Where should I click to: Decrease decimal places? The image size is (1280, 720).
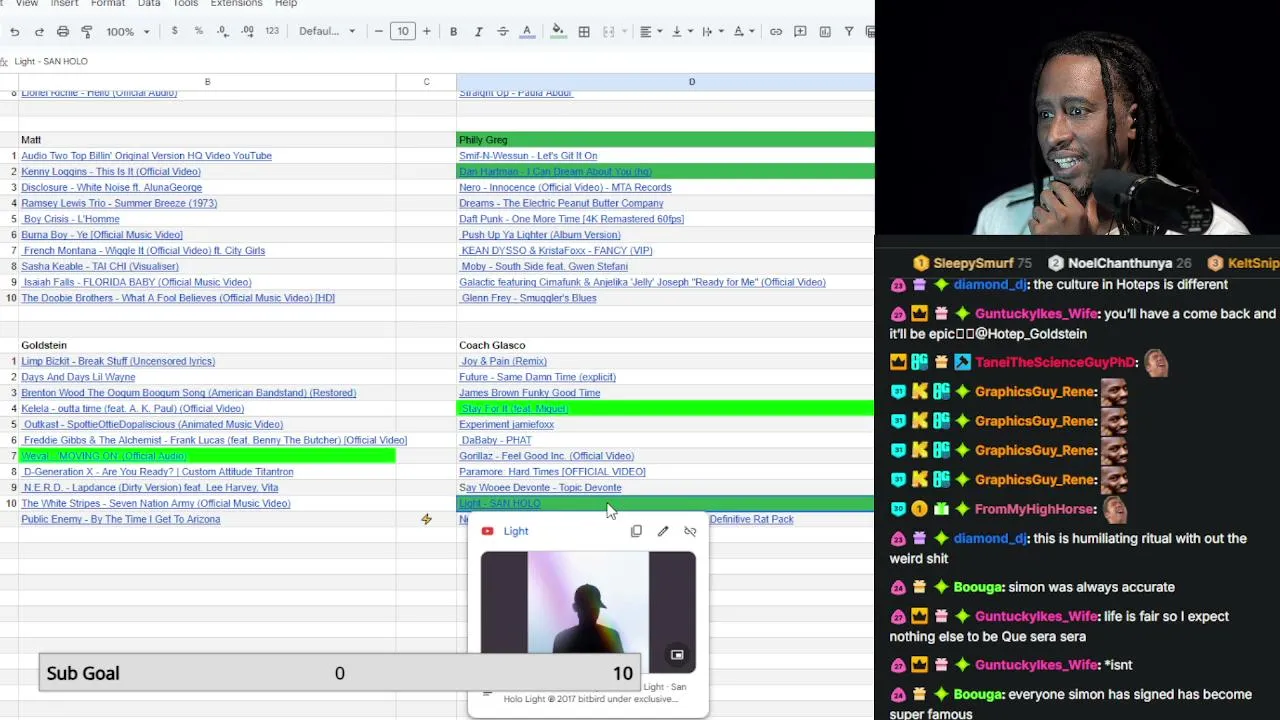click(x=222, y=32)
